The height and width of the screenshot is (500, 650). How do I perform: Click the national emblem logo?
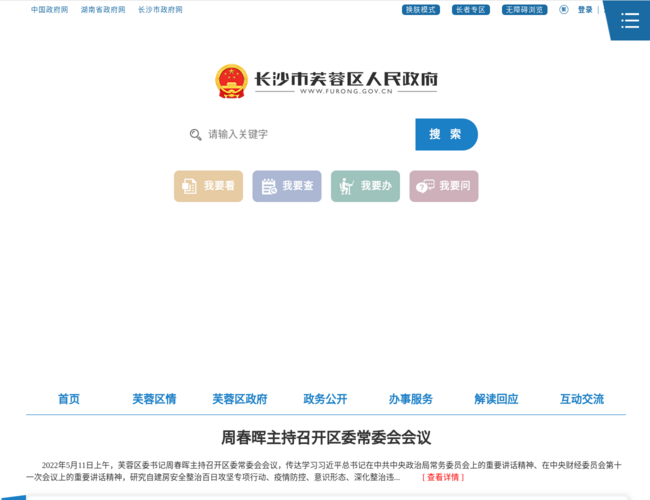231,81
